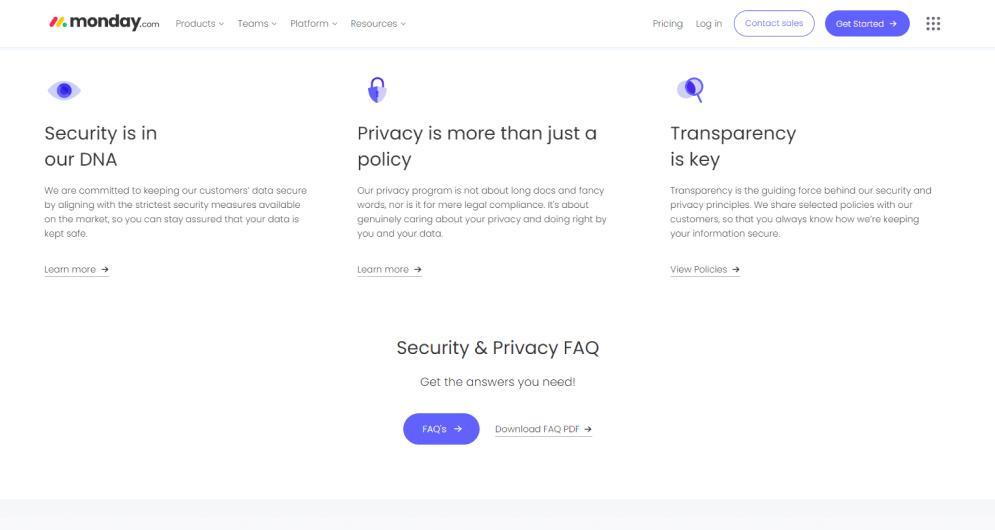
Task: Expand the Teams dropdown menu
Action: click(x=257, y=24)
